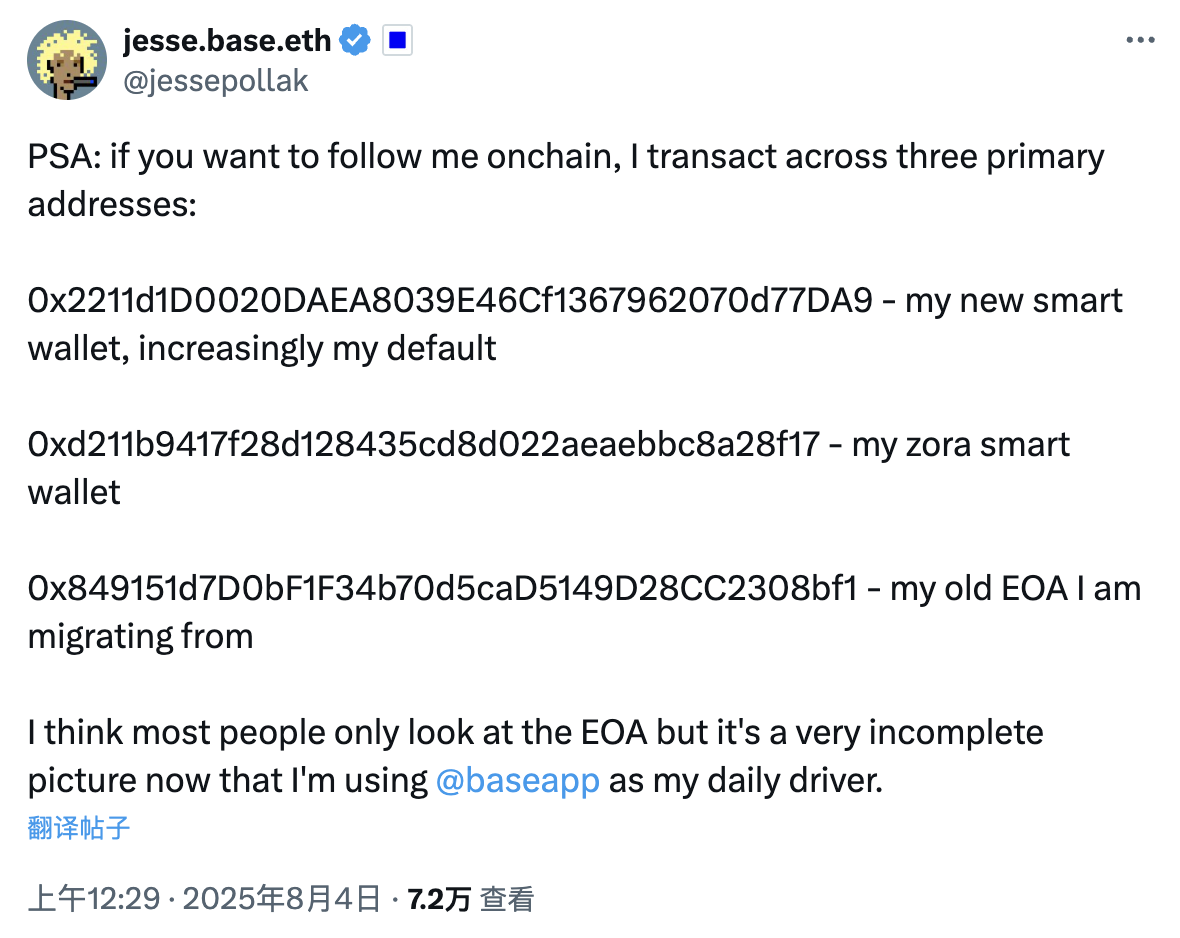This screenshot has height=938, width=1180.
Task: Click the 'migrating from' text line
Action: [140, 637]
